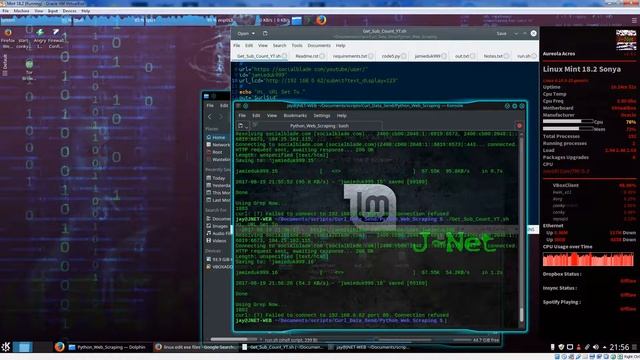
Task: Open VirtualBox Devices menu
Action: [69, 11]
